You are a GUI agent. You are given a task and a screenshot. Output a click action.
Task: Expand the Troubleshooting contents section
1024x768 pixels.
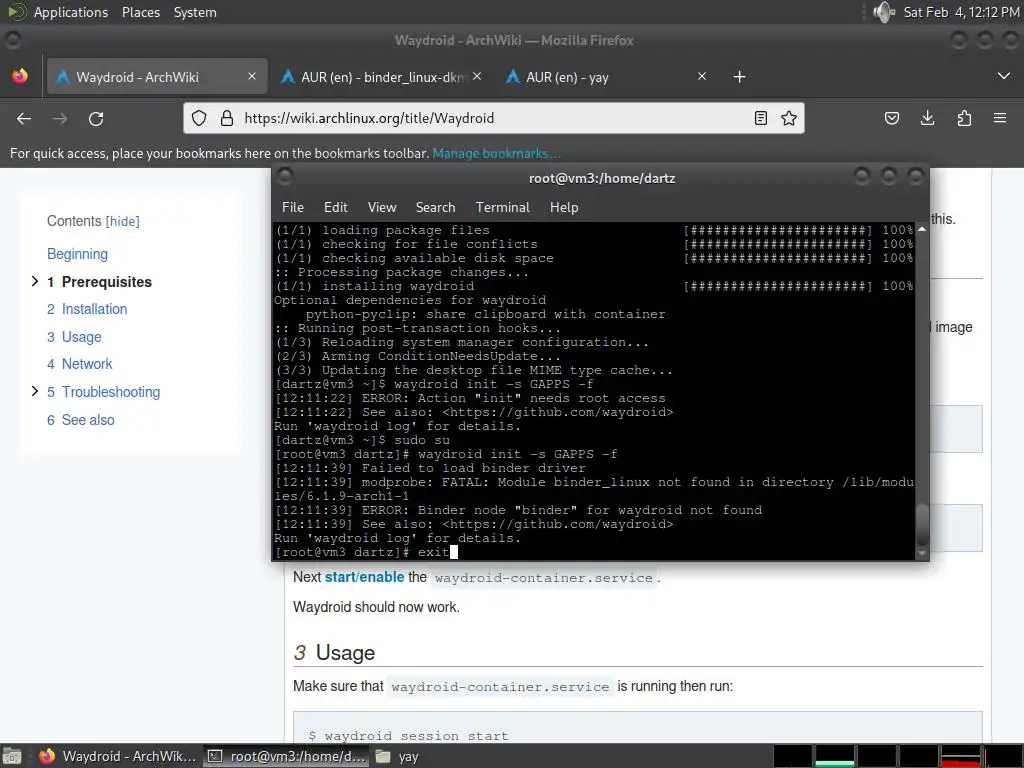(x=35, y=391)
